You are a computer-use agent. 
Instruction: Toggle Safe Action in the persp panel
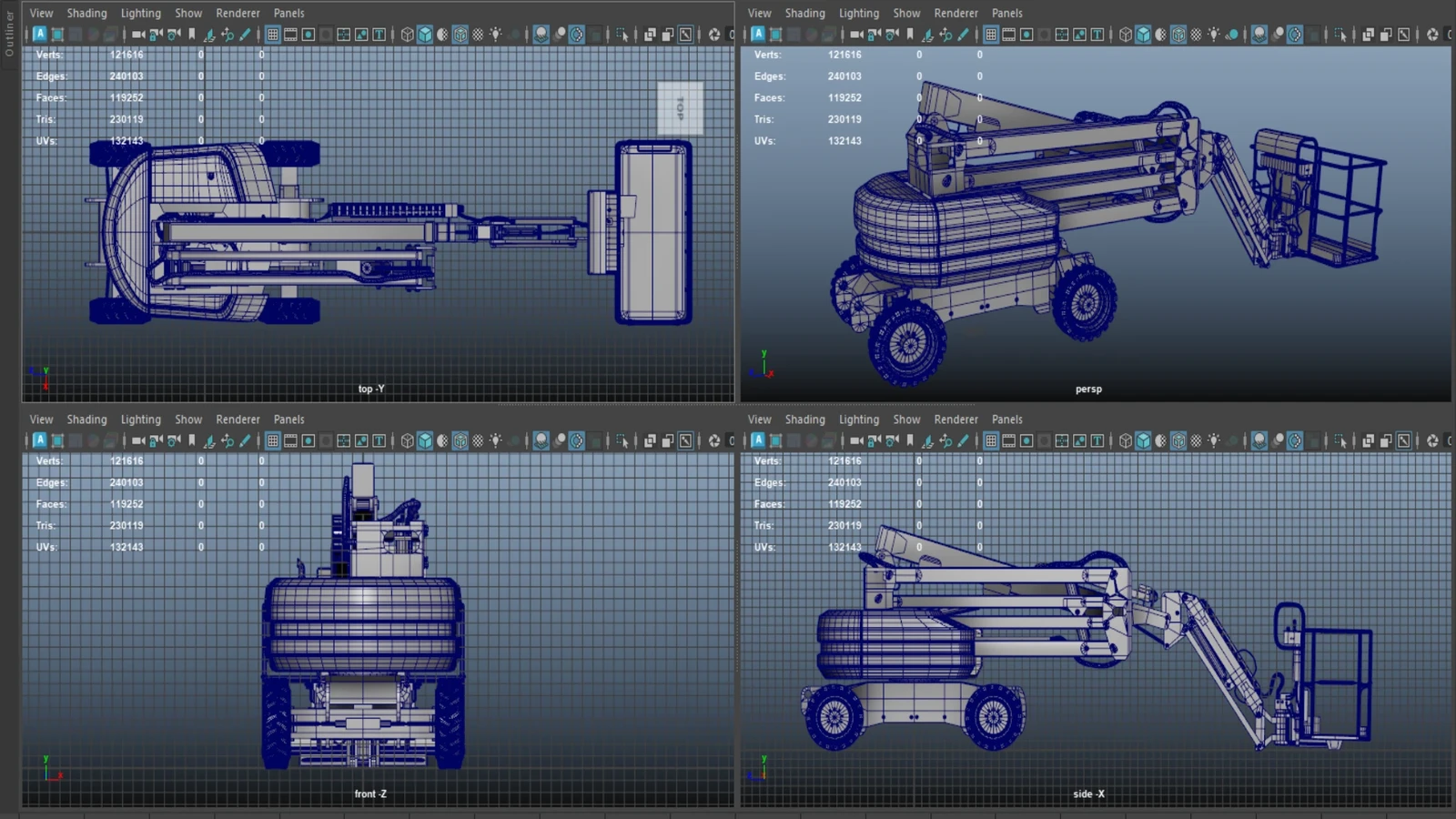[x=1080, y=35]
